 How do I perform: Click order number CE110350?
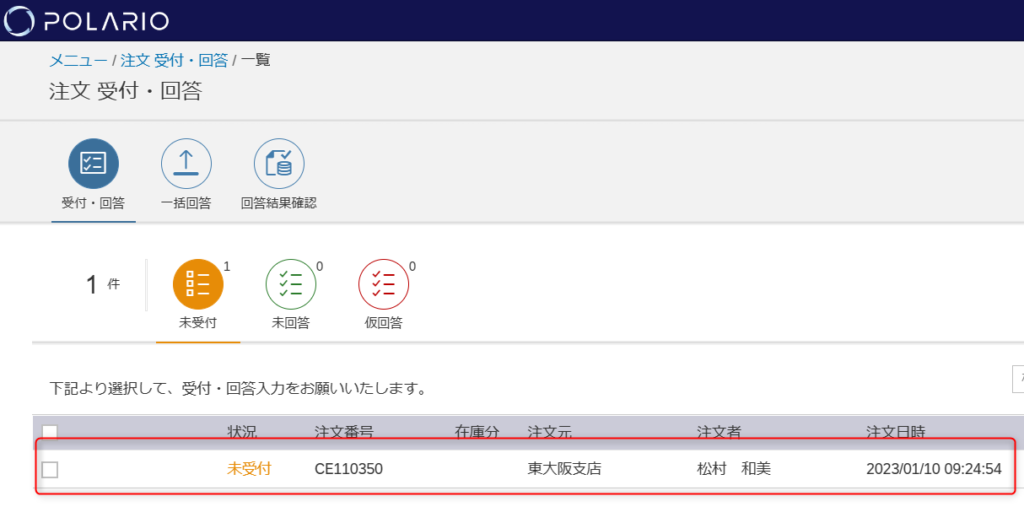[x=349, y=469]
